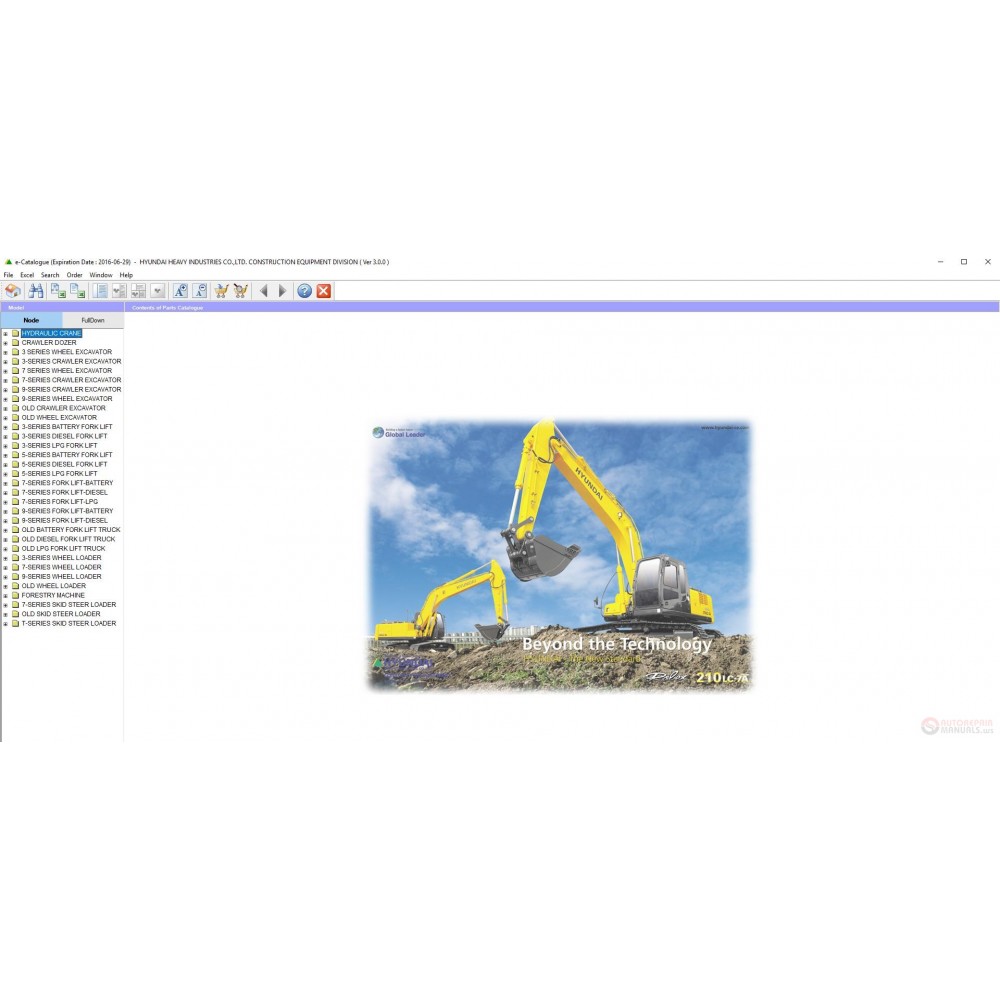Click the cart with magnifier icon

(240, 291)
